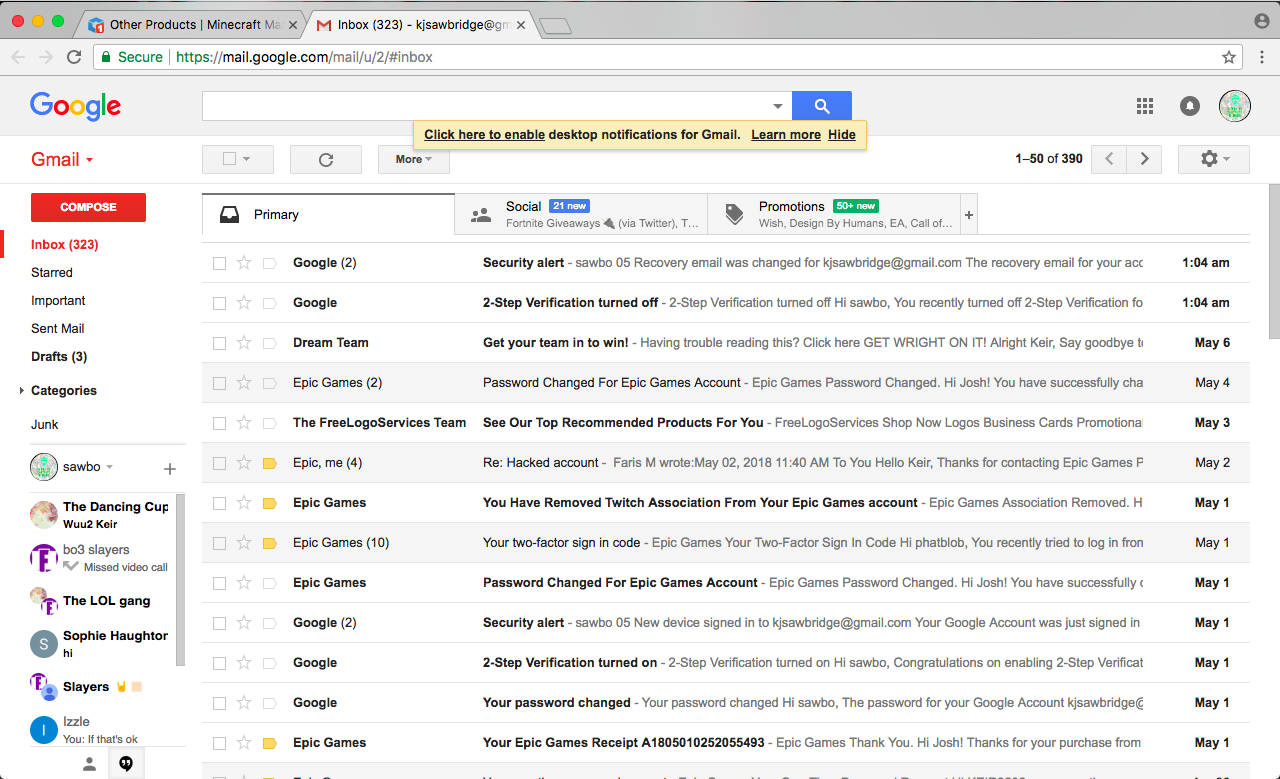Screen dimensions: 1280x779
Task: Open the Gmail product switcher dropdown
Action: click(62, 160)
